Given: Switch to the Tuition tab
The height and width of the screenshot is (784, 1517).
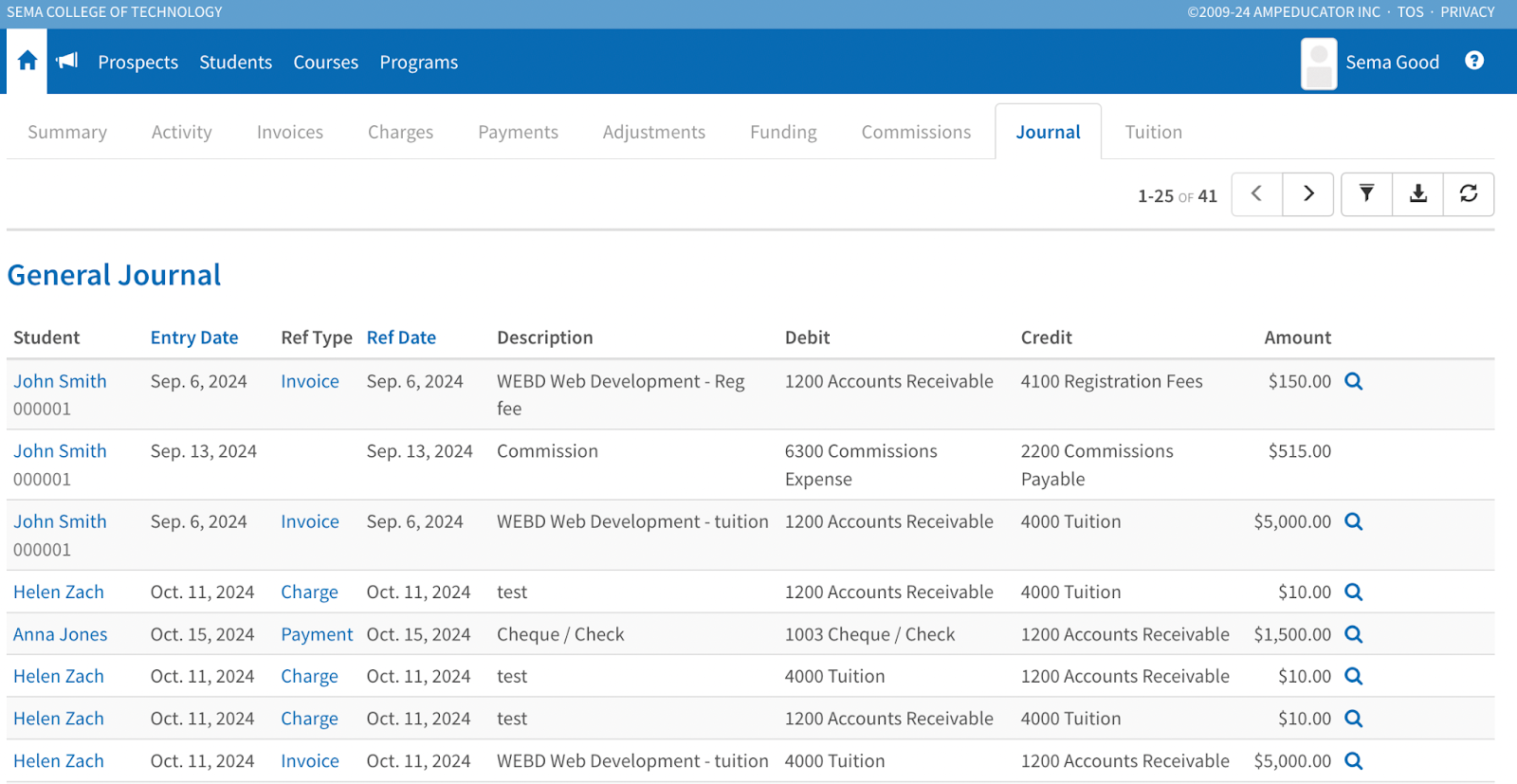Looking at the screenshot, I should click(x=1154, y=132).
